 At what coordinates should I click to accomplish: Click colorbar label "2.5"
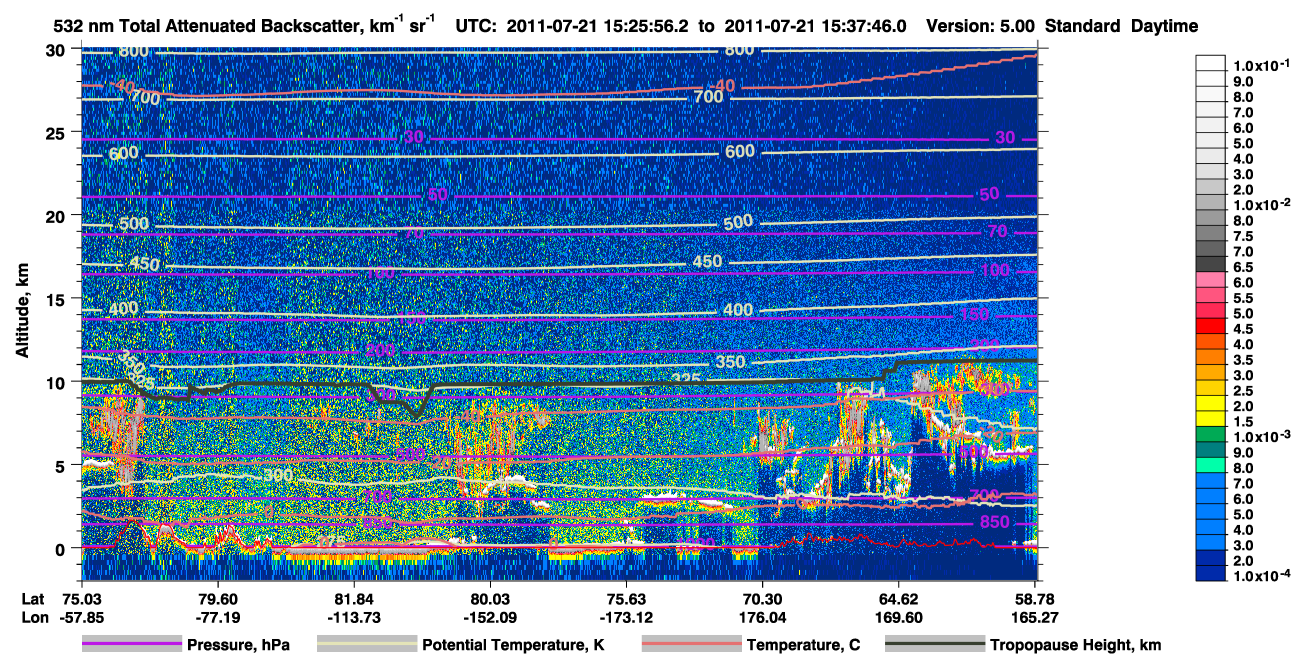pyautogui.click(x=1244, y=391)
